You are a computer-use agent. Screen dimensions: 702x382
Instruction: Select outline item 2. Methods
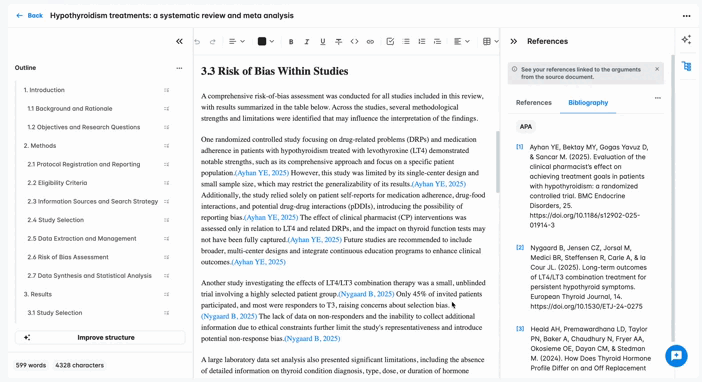tap(40, 146)
